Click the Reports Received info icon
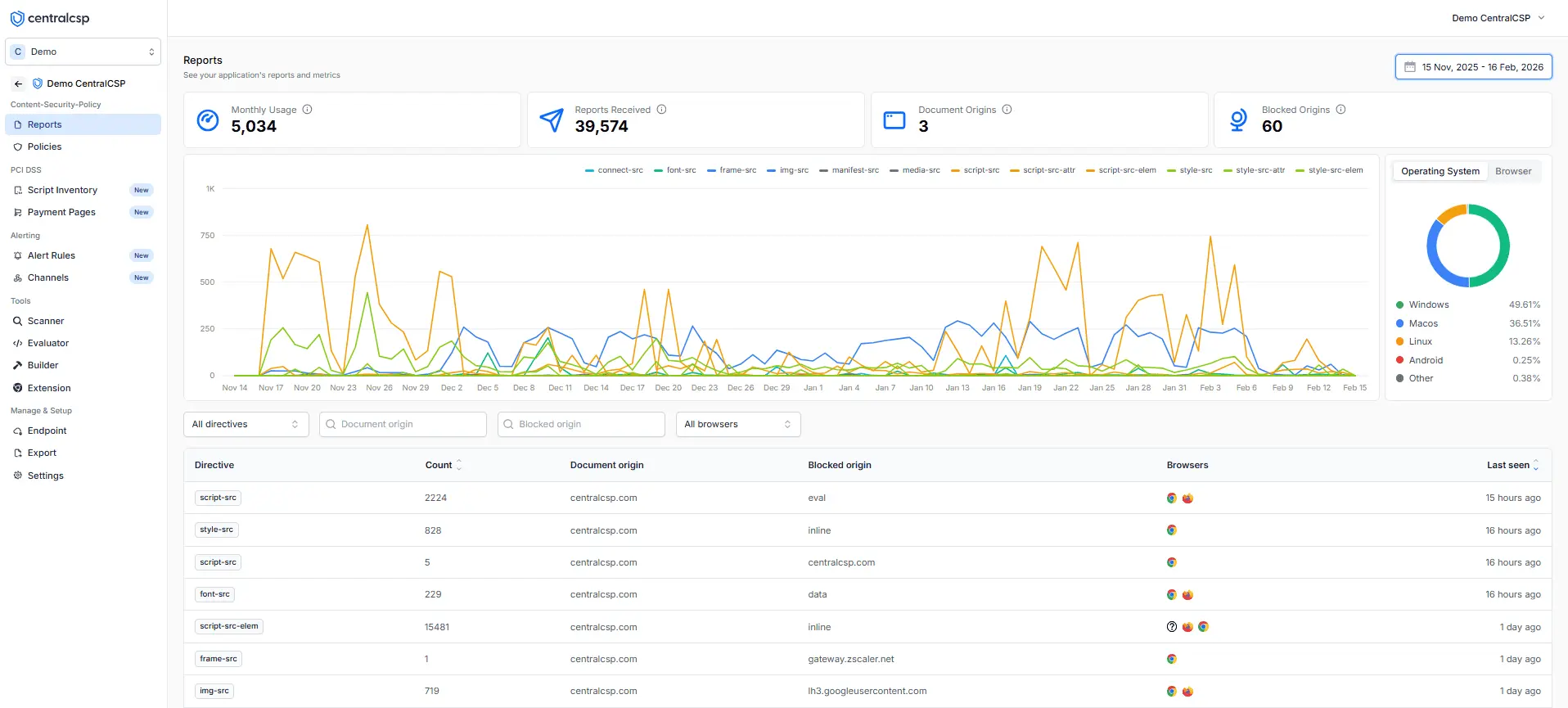 662,110
